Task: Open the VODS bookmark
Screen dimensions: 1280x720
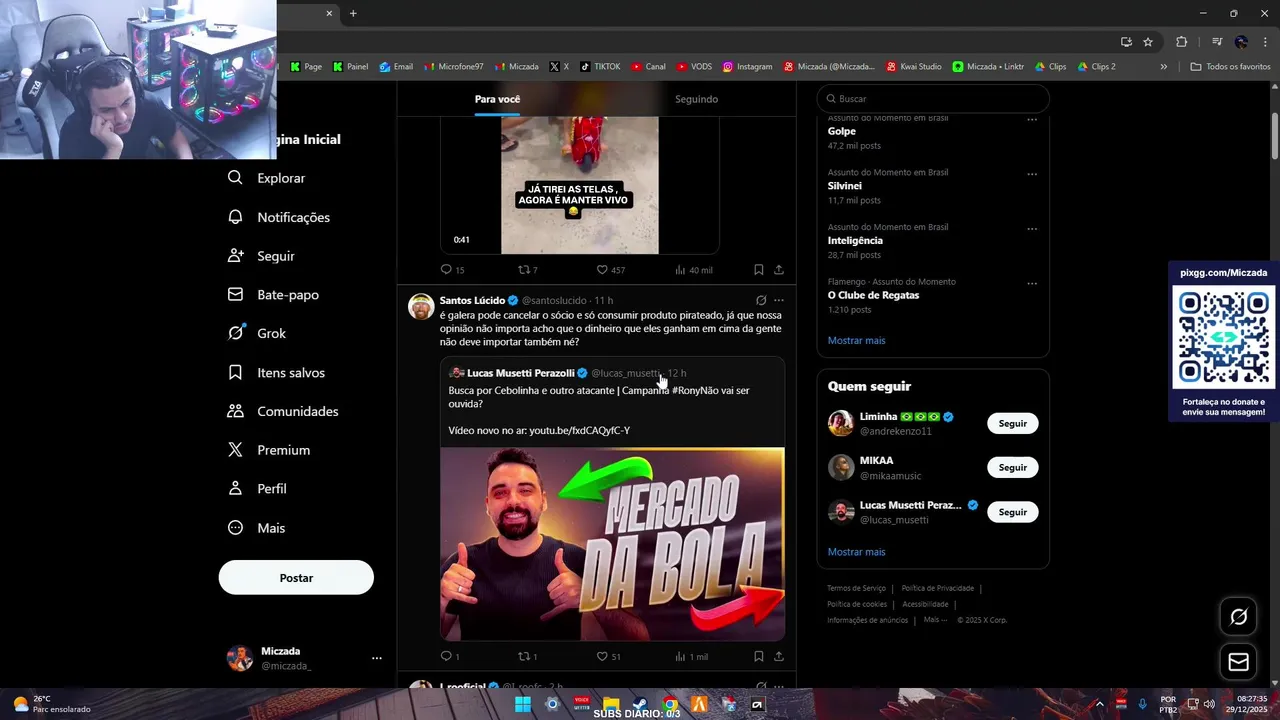Action: [x=694, y=67]
